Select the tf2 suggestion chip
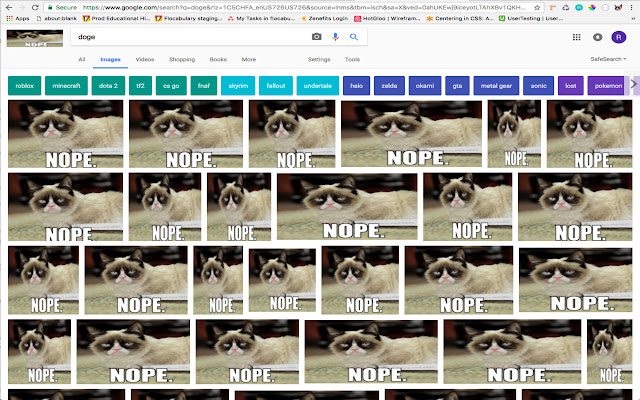The width and height of the screenshot is (640, 400). click(x=140, y=86)
